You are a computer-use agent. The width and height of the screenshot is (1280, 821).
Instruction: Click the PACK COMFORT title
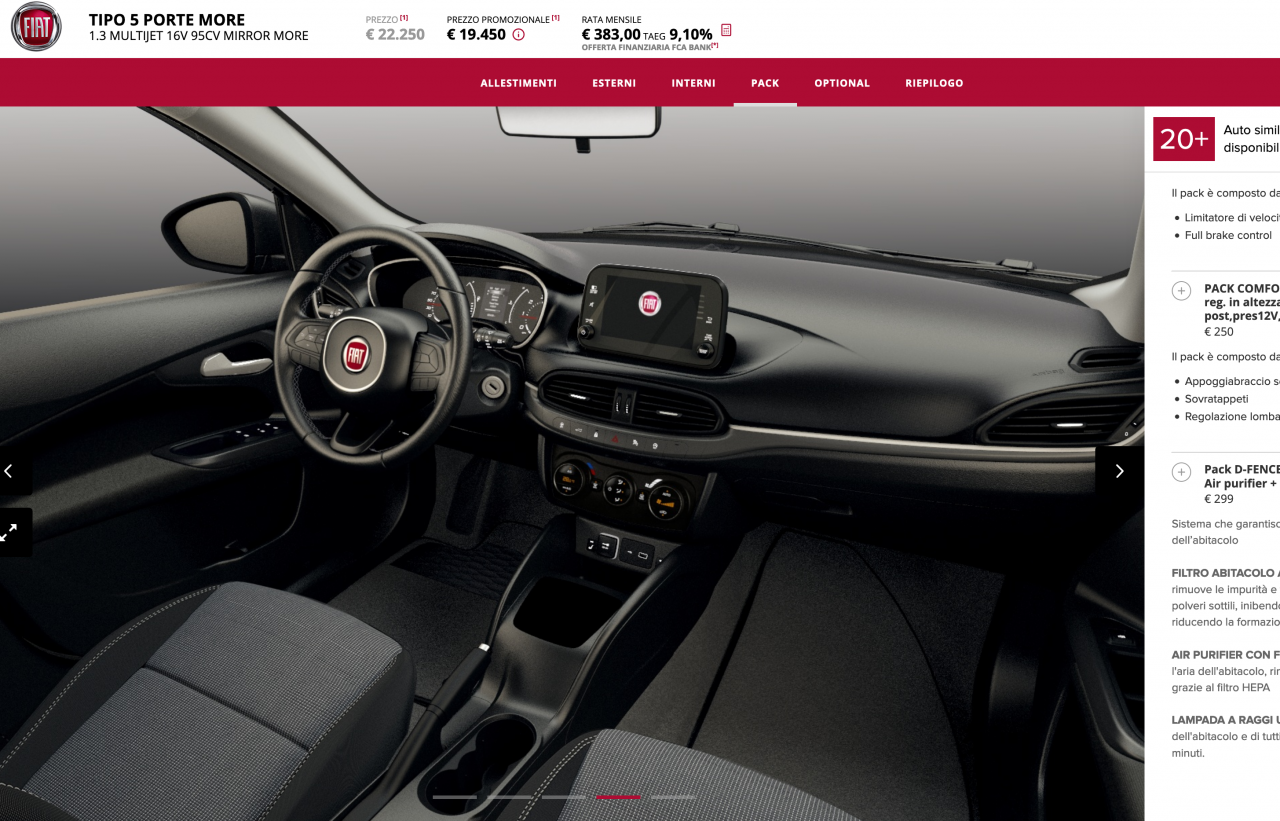(1242, 302)
